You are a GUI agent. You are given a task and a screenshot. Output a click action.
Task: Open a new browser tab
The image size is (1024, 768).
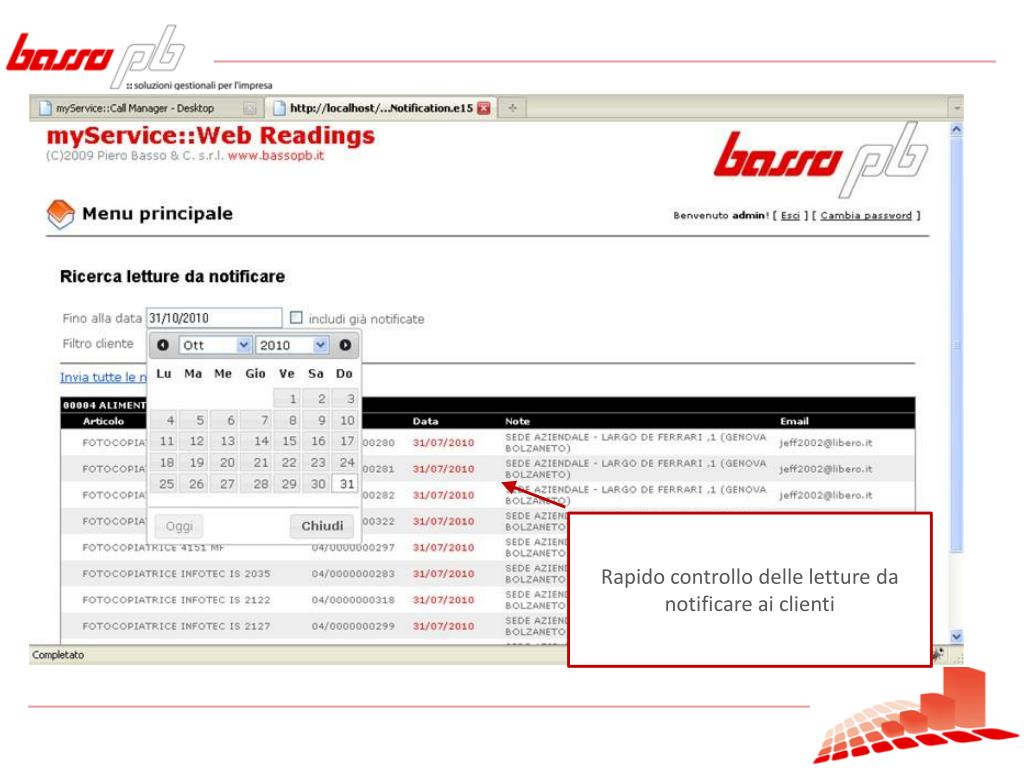pos(513,108)
